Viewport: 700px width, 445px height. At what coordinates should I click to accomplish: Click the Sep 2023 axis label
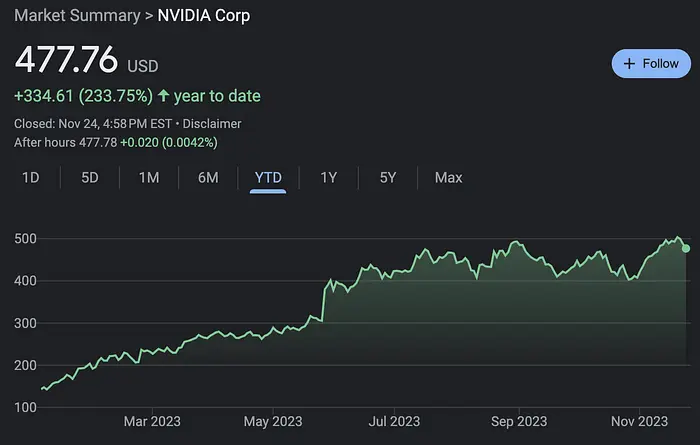[519, 421]
